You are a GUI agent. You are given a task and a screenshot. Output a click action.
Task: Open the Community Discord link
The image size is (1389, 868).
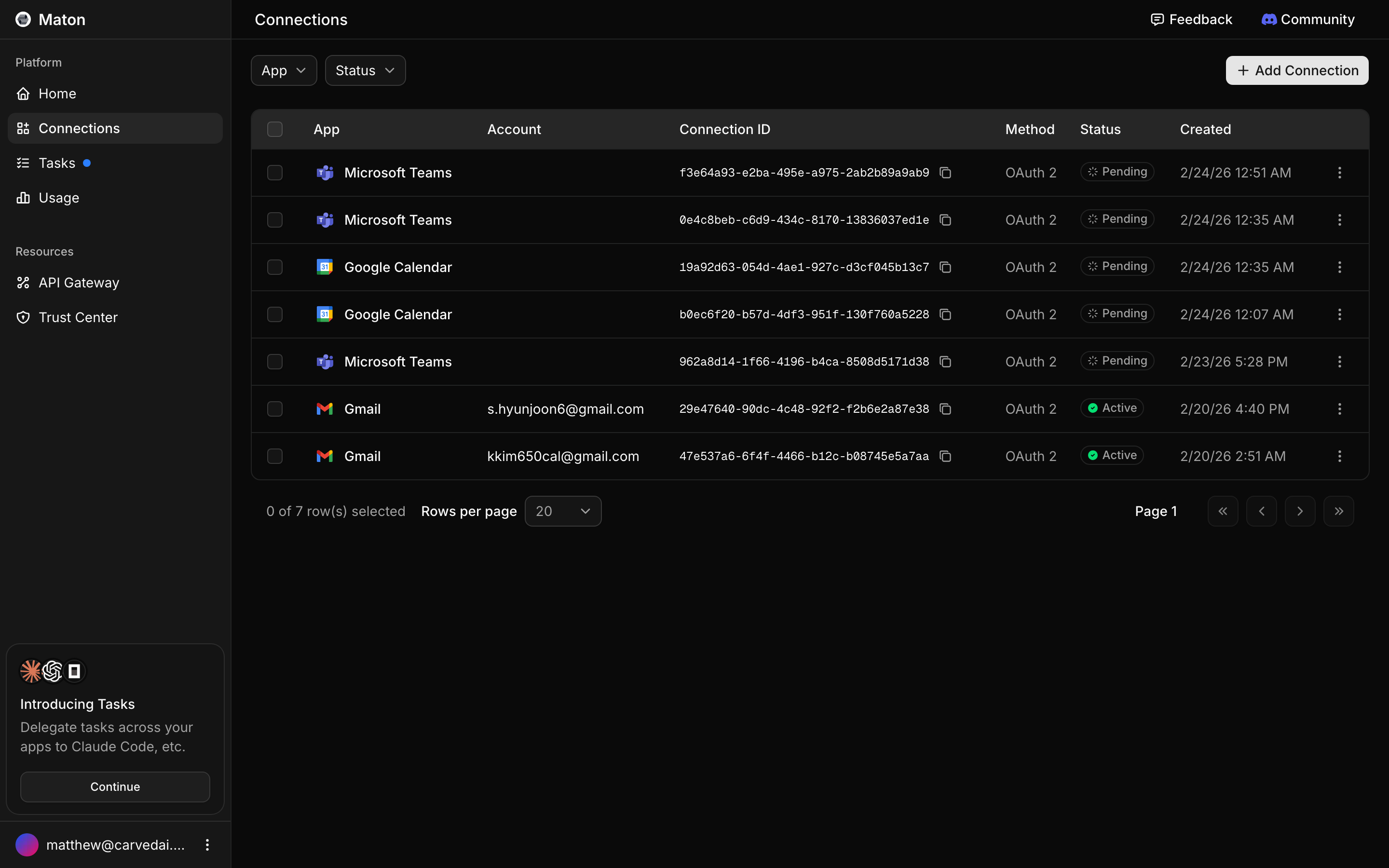pyautogui.click(x=1307, y=19)
